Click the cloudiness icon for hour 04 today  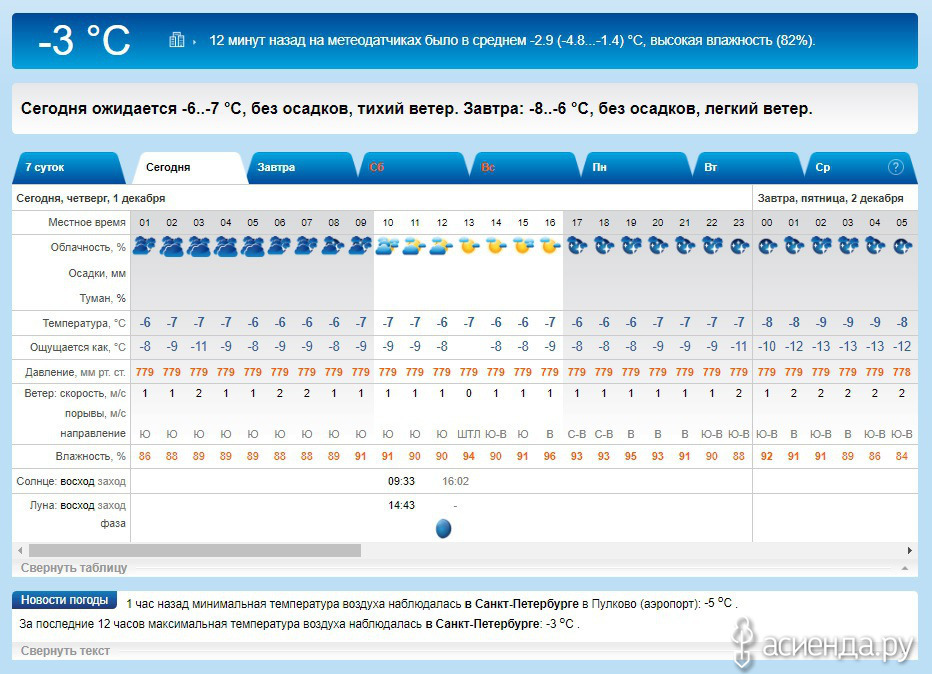tap(226, 245)
